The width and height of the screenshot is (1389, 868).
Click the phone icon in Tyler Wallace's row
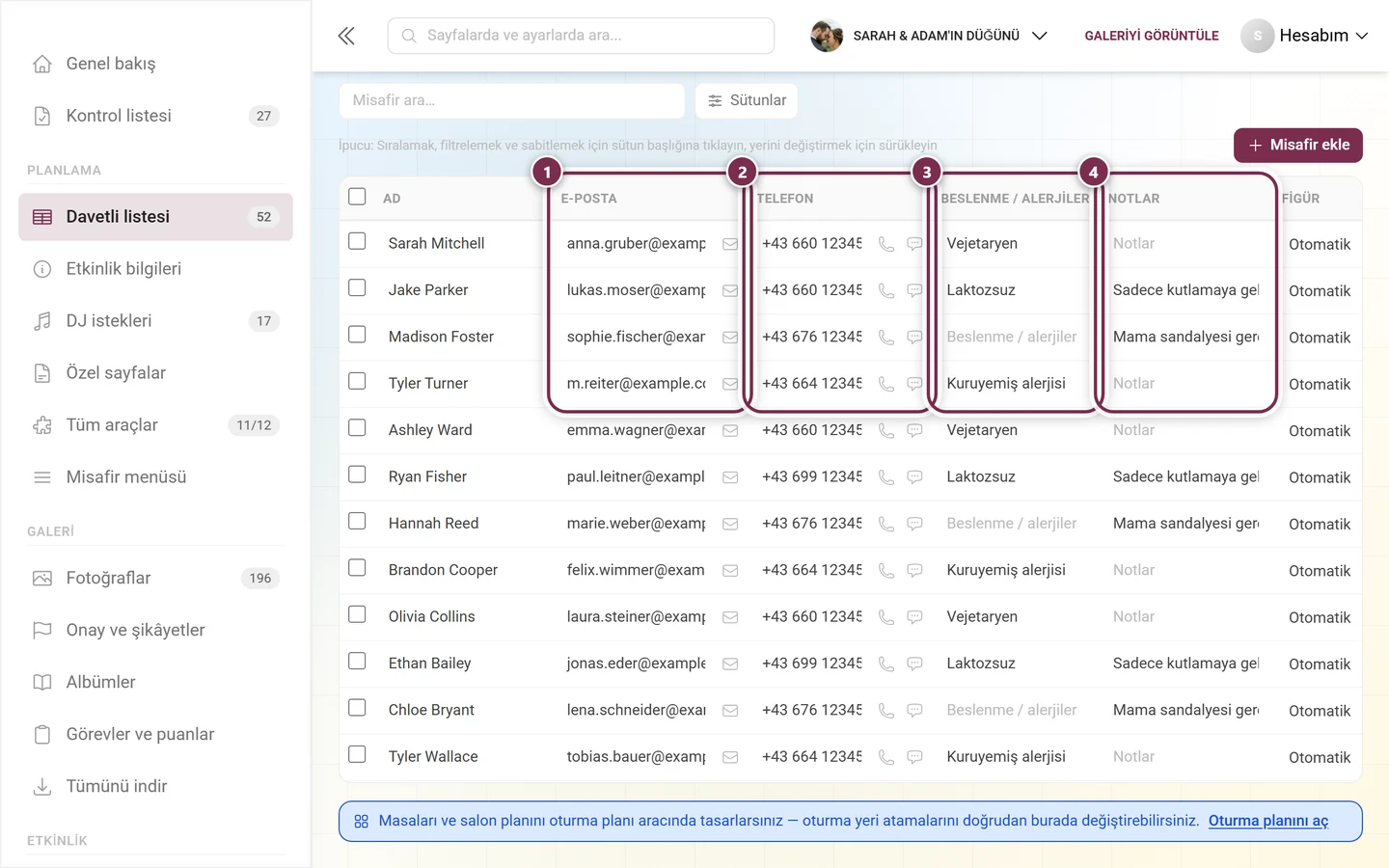(886, 757)
